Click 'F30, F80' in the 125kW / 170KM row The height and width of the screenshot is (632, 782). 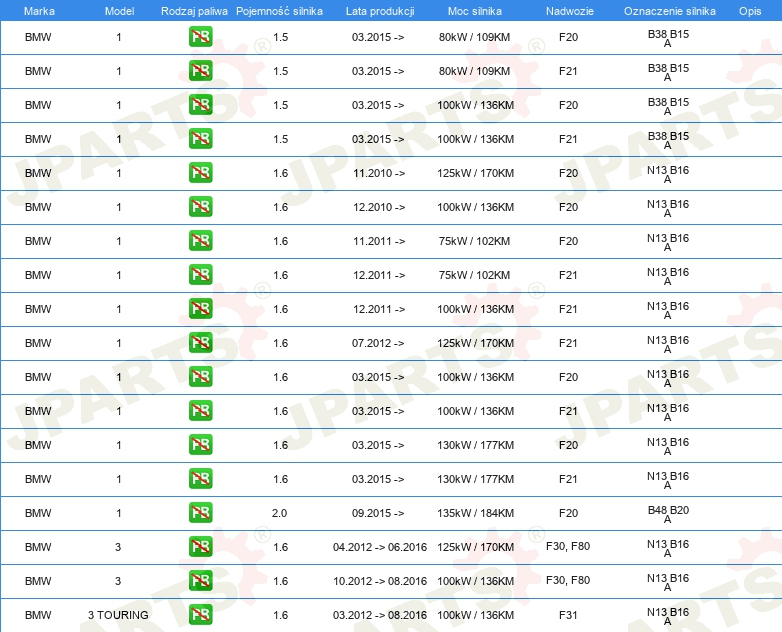coord(568,546)
